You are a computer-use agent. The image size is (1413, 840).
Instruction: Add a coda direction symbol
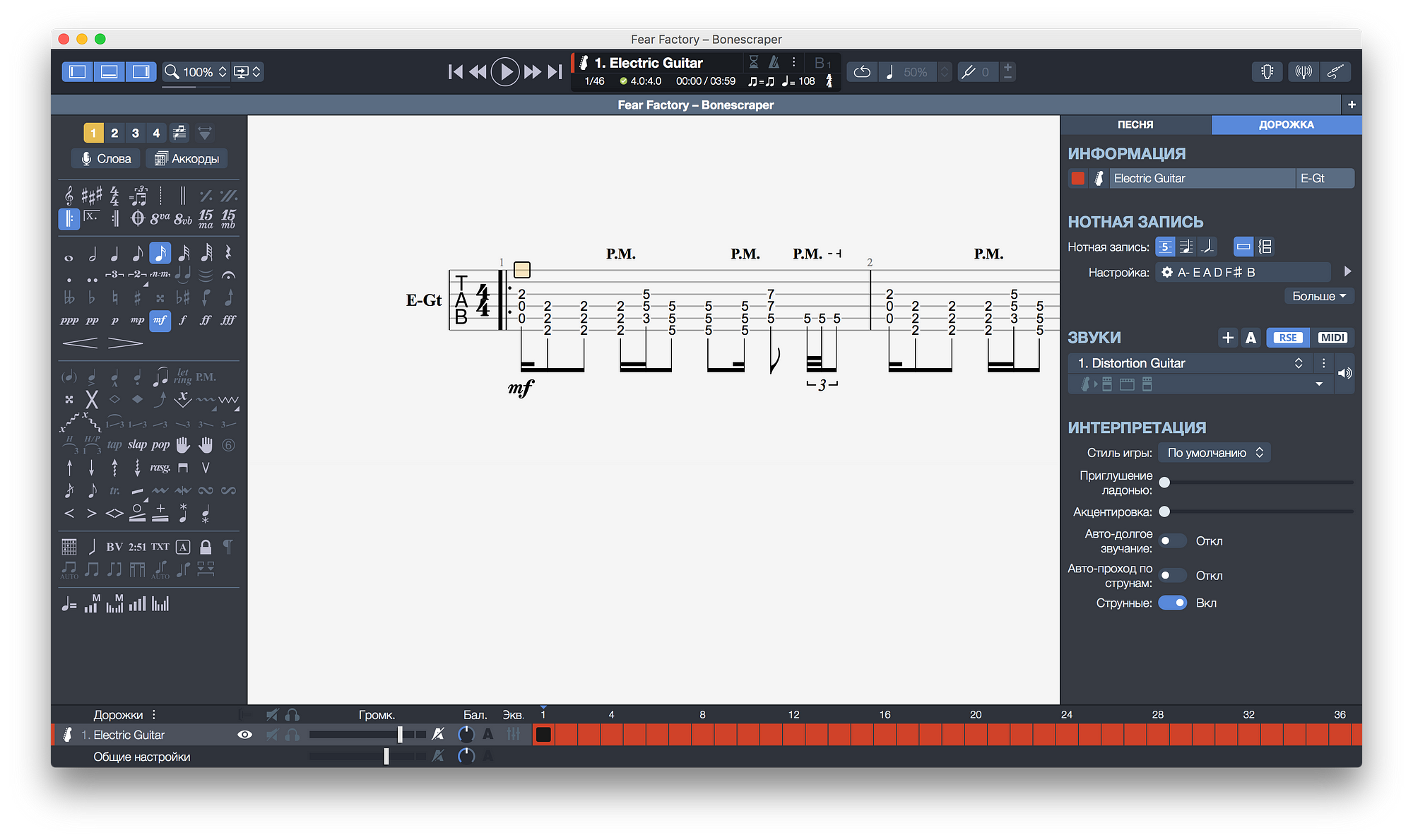pyautogui.click(x=138, y=219)
